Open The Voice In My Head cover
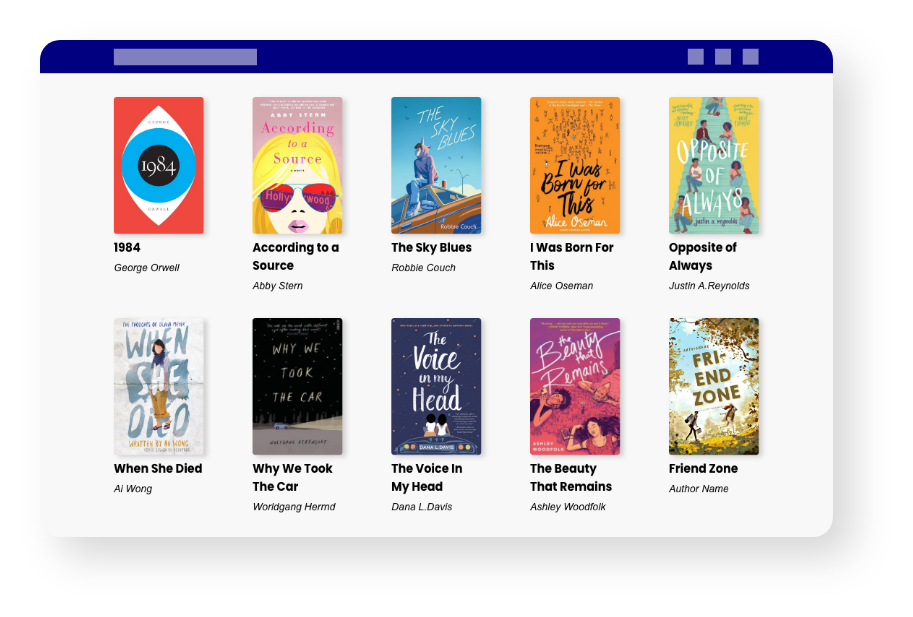The image size is (913, 617). pos(436,386)
